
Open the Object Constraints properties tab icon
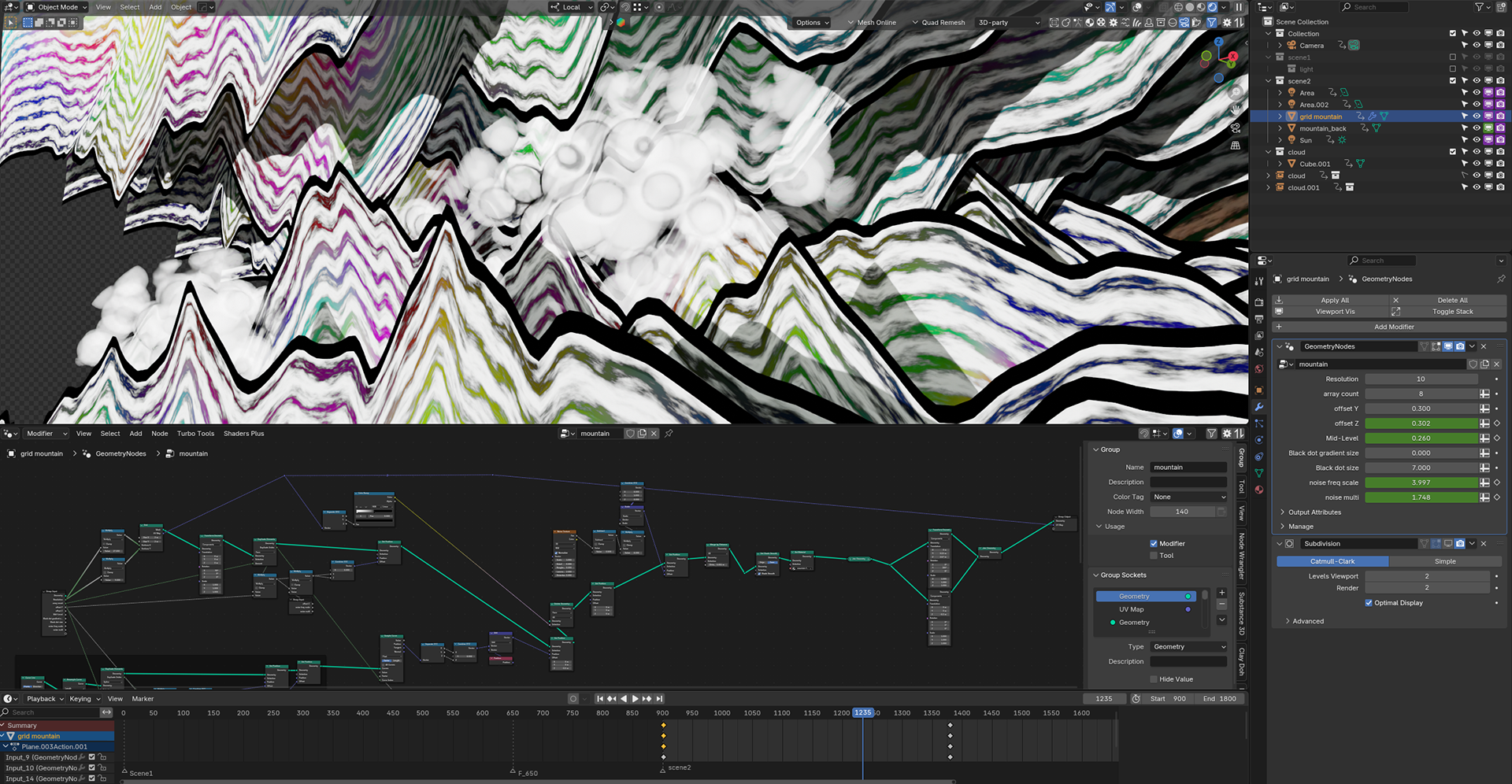click(x=1258, y=457)
